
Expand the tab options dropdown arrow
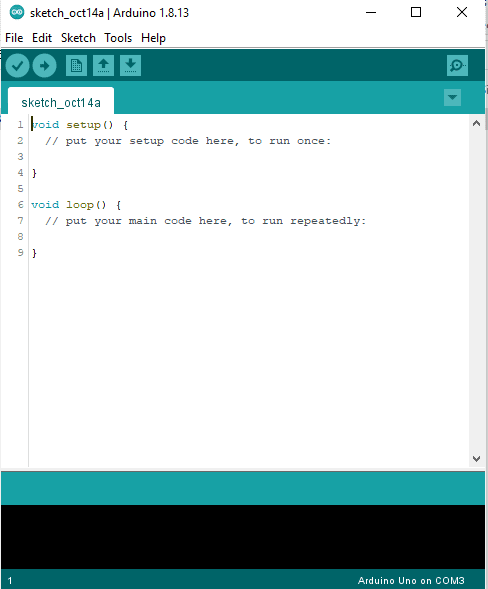452,98
